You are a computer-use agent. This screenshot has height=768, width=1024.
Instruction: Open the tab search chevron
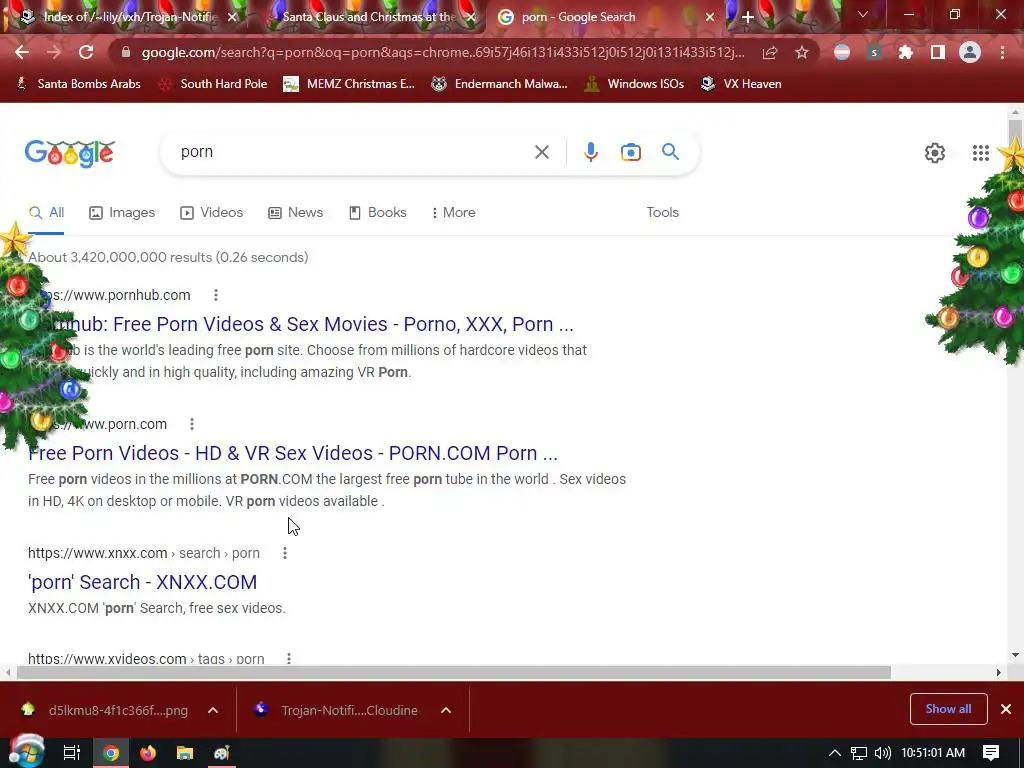(x=863, y=14)
